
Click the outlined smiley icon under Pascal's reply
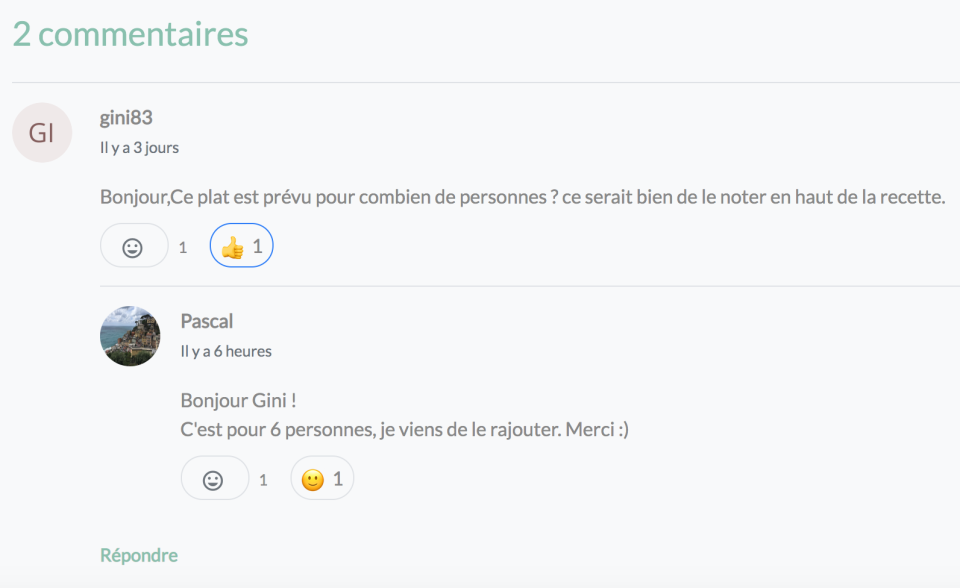pos(214,478)
